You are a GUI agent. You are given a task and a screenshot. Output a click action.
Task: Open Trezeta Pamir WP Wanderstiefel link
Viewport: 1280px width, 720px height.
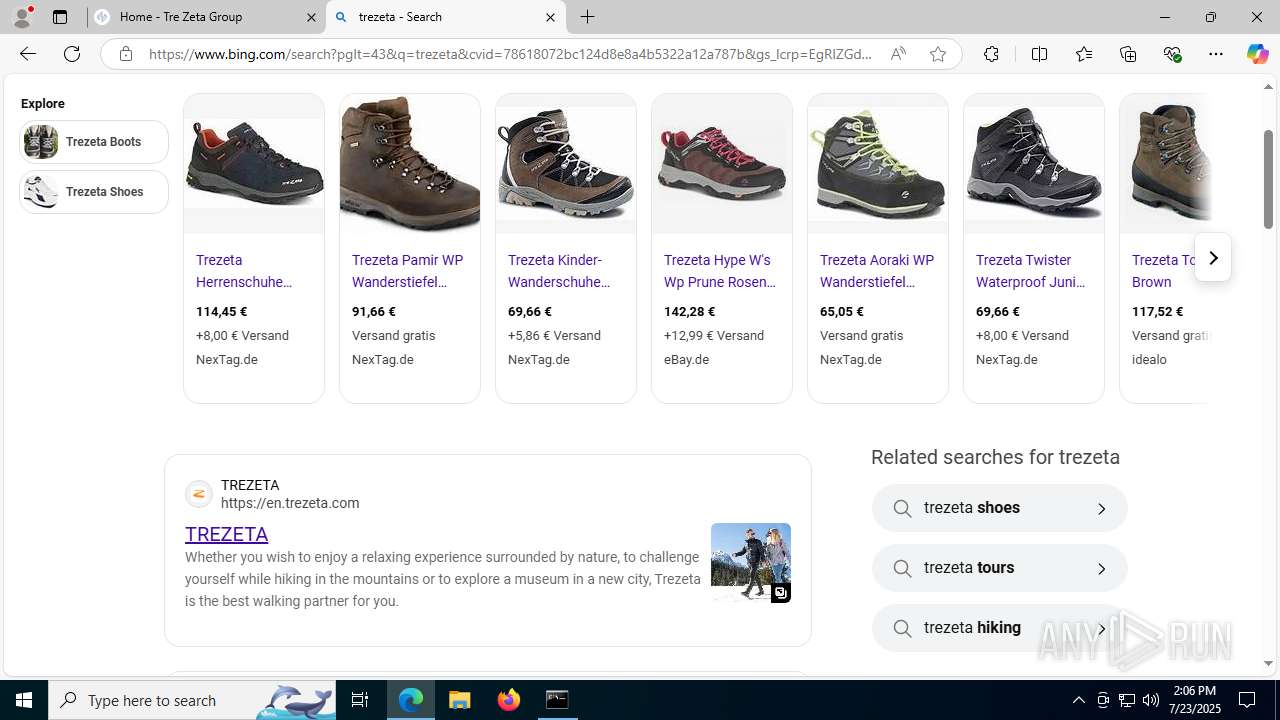coord(407,271)
